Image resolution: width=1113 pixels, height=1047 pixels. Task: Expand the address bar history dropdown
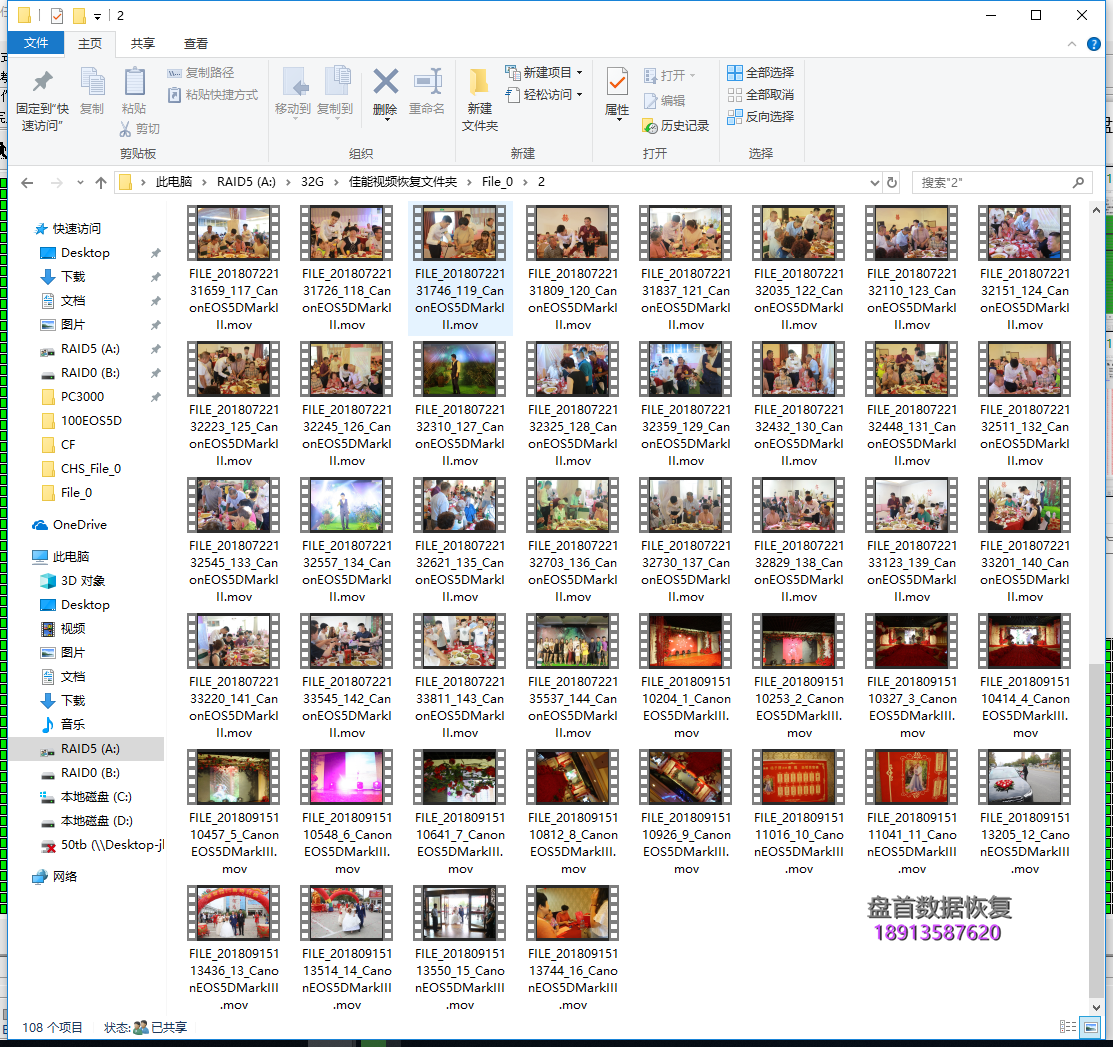click(x=874, y=182)
